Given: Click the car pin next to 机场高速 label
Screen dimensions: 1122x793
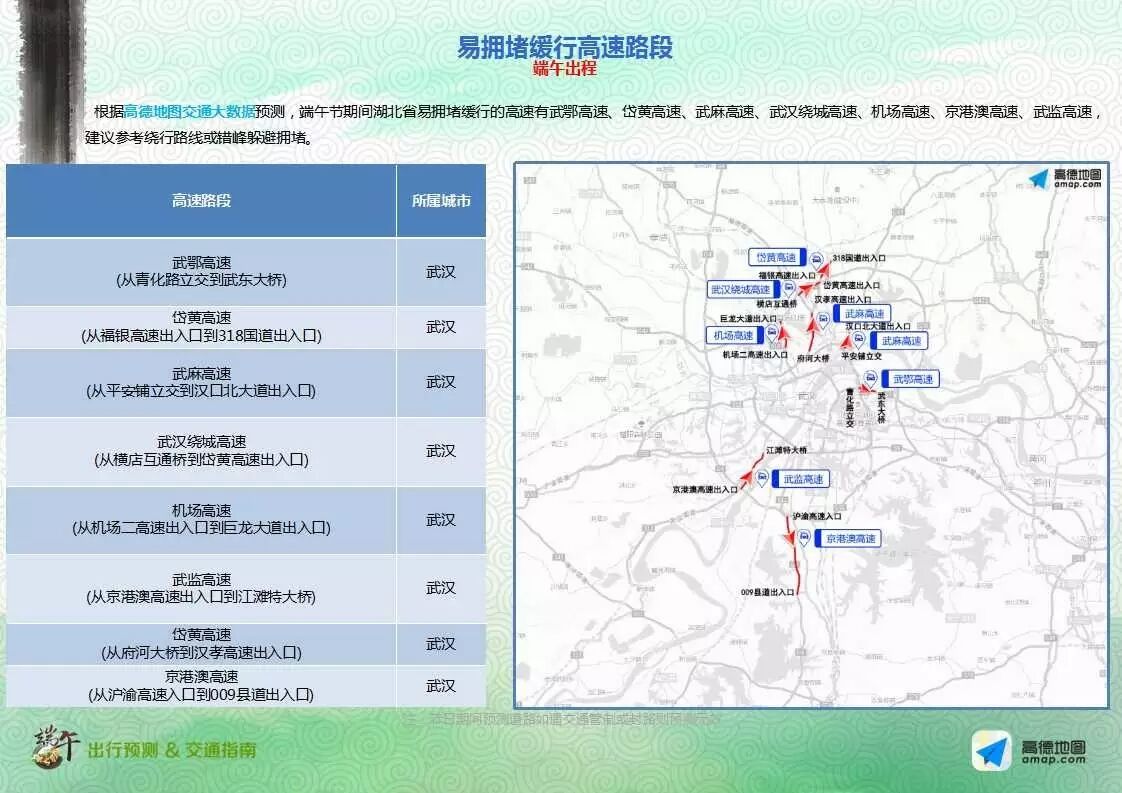Looking at the screenshot, I should click(772, 334).
